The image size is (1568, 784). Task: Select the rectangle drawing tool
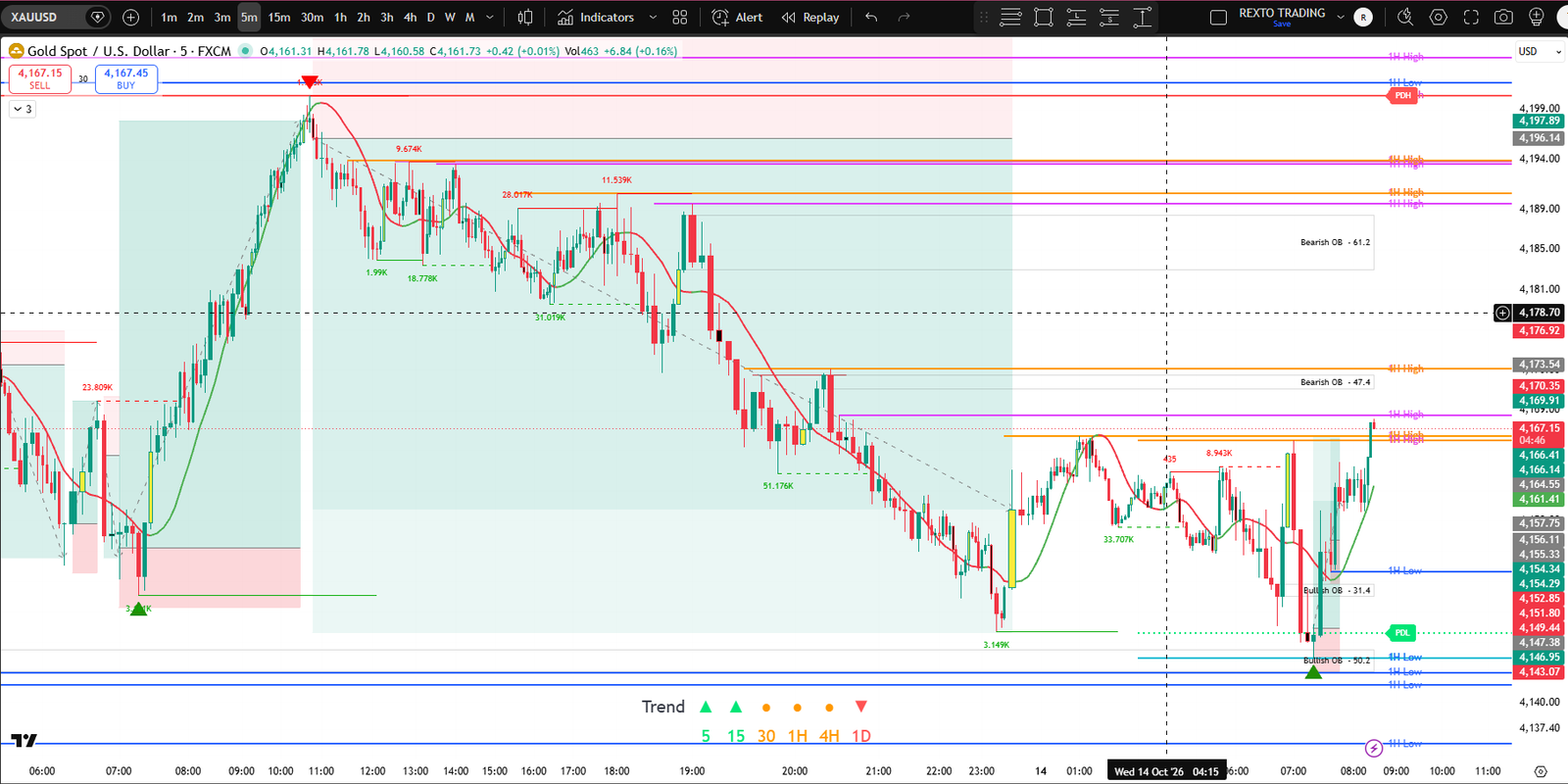pyautogui.click(x=1044, y=17)
